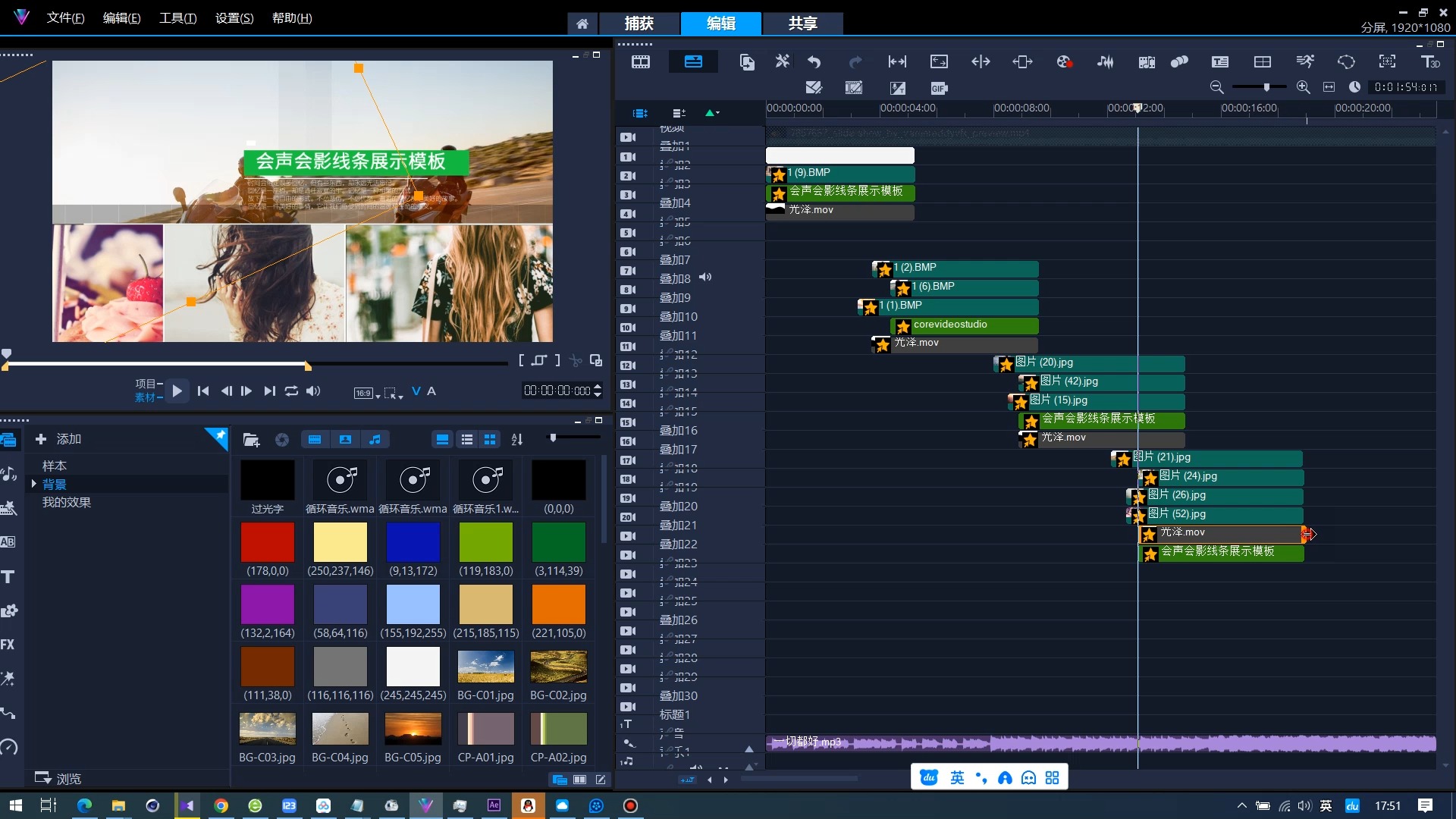Open the 3D Title Editor

pyautogui.click(x=1430, y=62)
